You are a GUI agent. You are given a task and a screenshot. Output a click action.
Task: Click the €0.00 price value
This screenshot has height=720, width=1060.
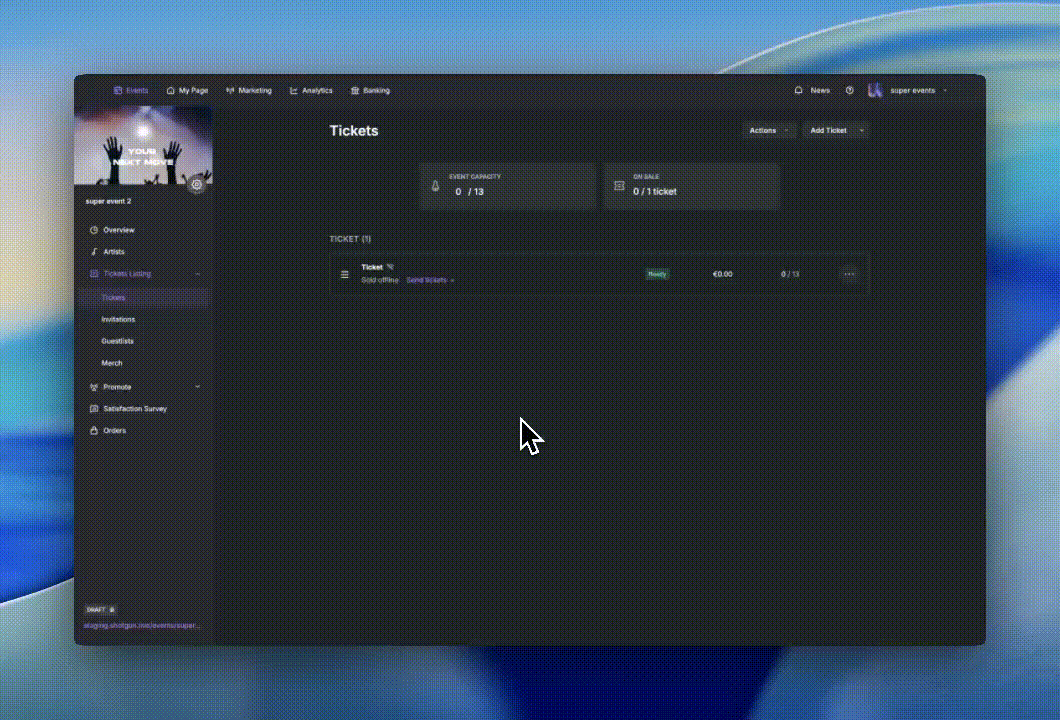point(722,274)
